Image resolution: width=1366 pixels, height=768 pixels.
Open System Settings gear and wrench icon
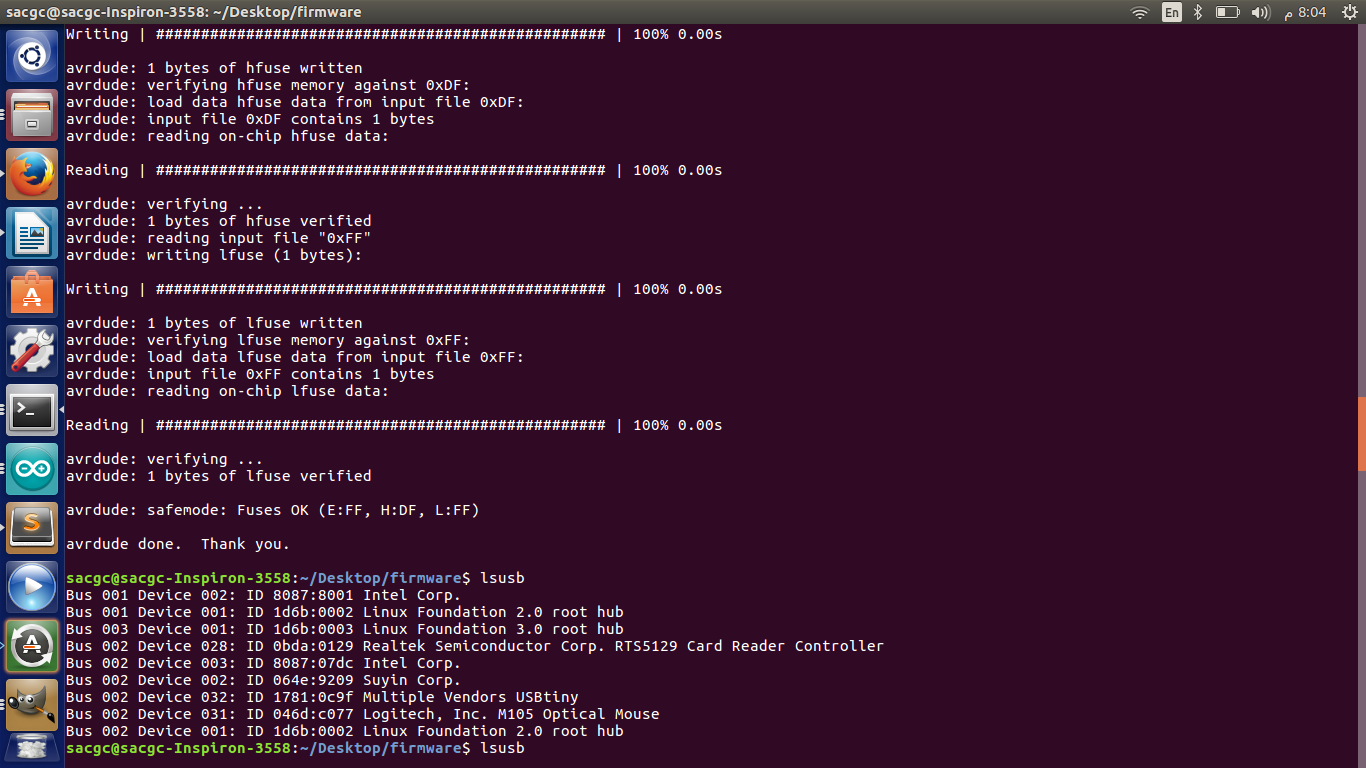32,351
